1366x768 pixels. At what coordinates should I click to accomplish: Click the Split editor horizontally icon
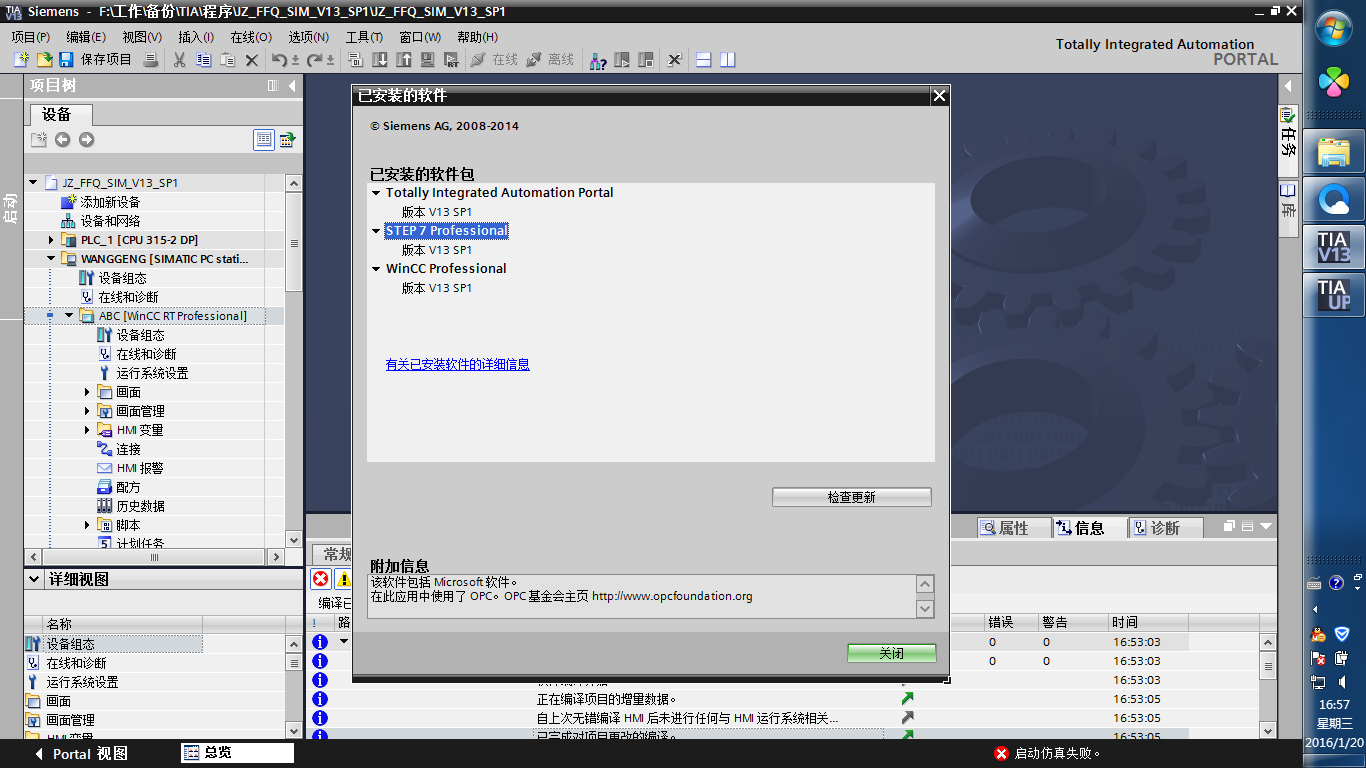704,60
